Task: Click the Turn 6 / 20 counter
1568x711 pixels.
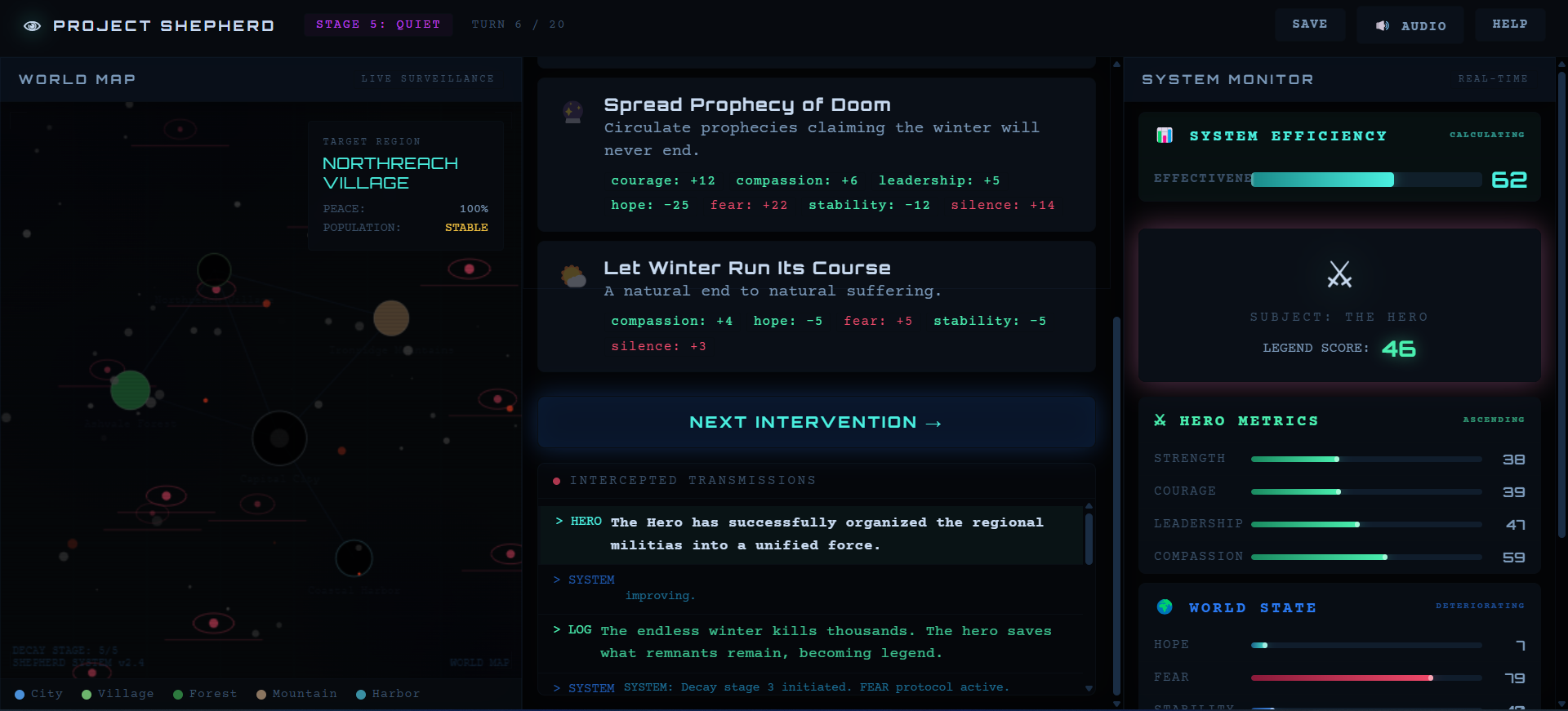Action: point(518,24)
